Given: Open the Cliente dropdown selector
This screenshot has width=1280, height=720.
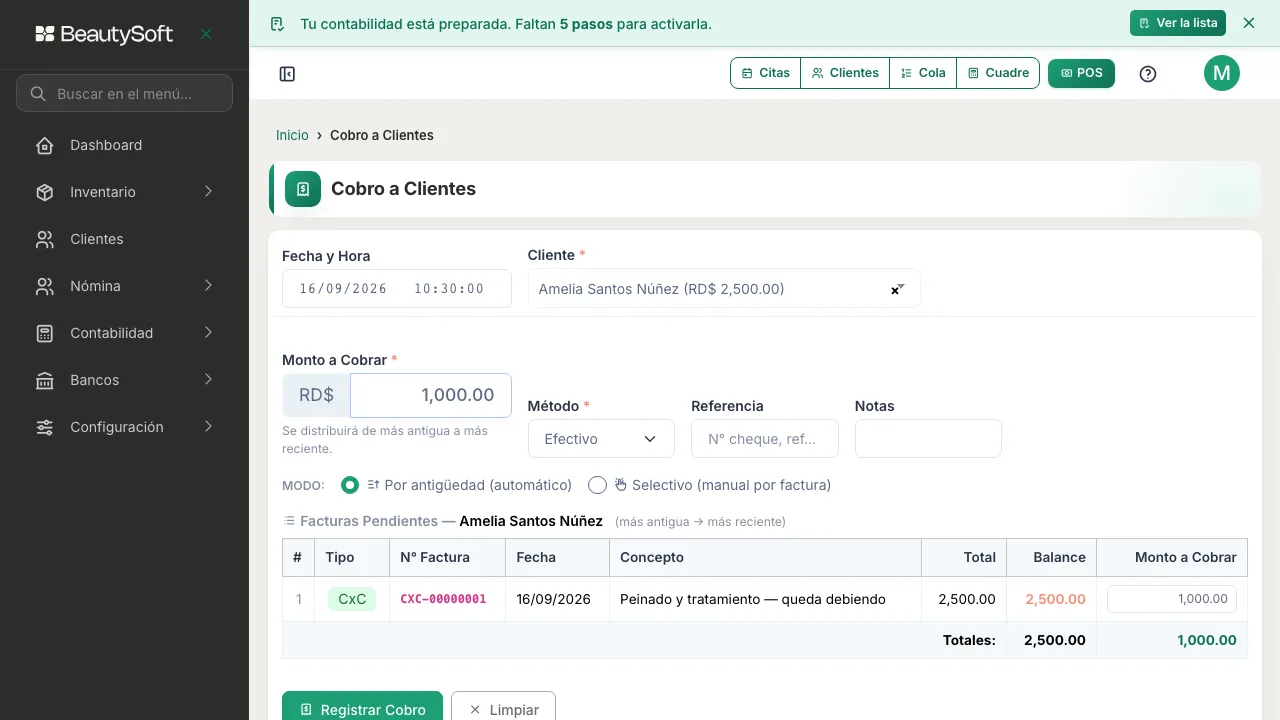Looking at the screenshot, I should click(724, 288).
